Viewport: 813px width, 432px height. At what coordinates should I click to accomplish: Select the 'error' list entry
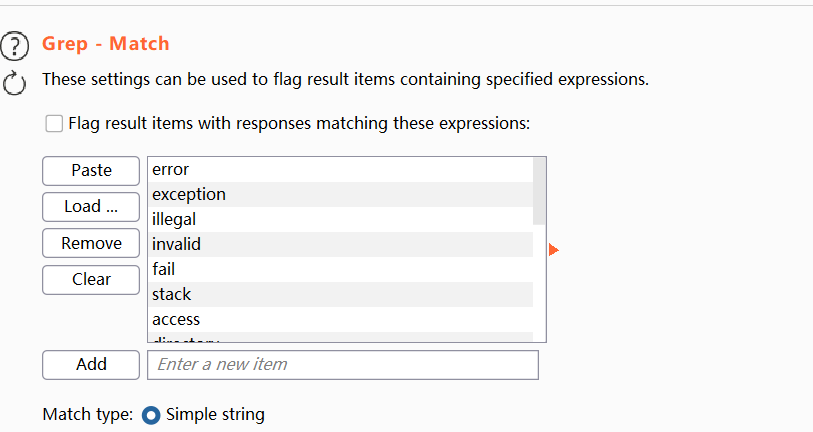340,170
